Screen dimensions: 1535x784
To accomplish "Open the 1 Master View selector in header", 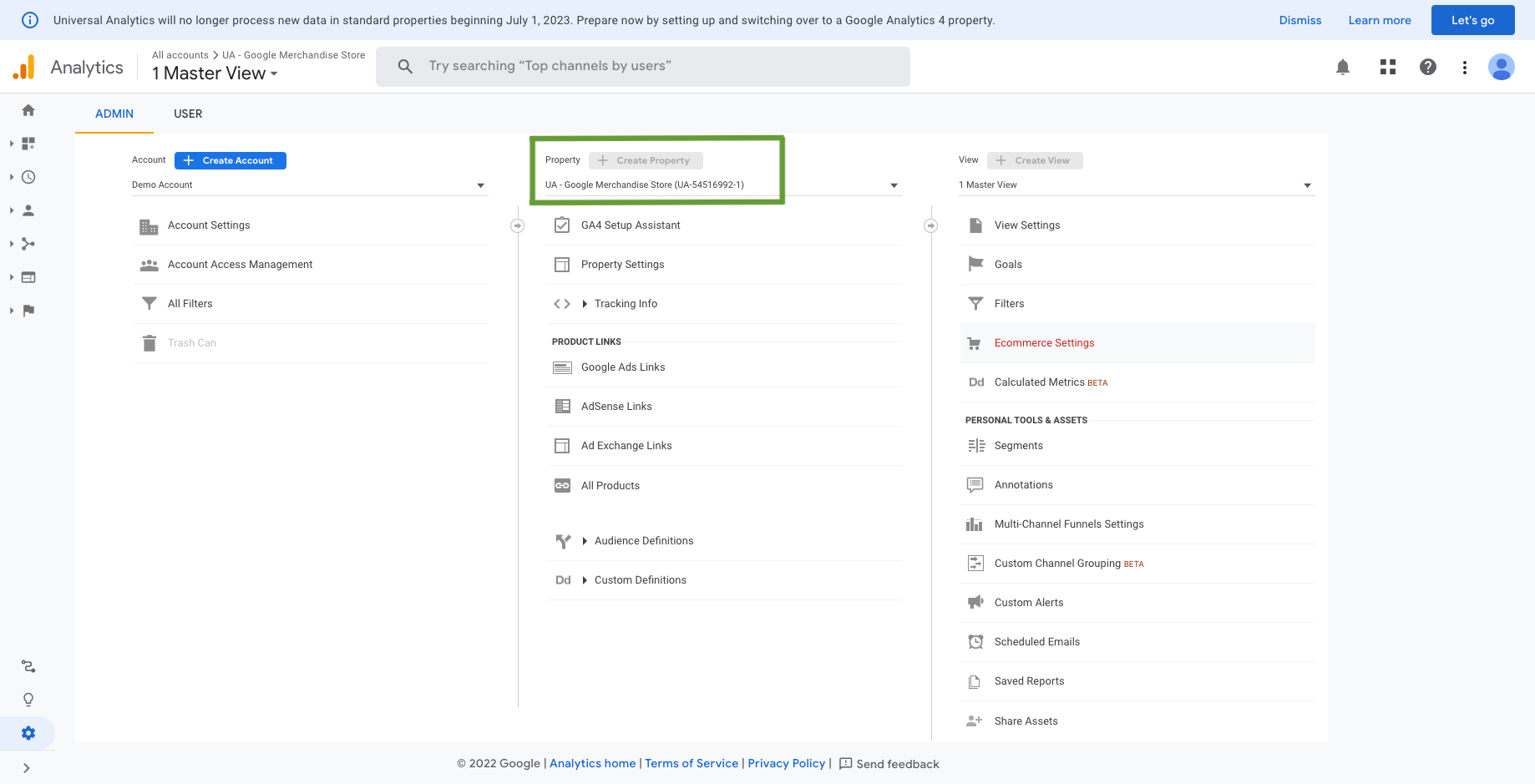I will coord(215,73).
